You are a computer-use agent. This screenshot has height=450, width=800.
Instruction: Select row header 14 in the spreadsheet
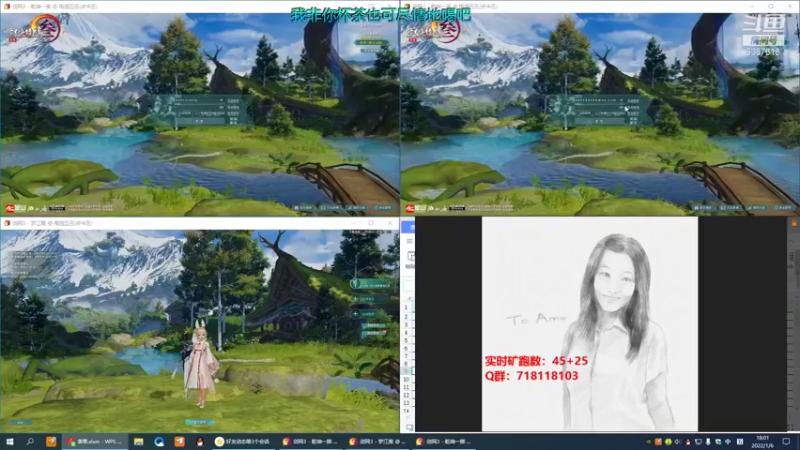pyautogui.click(x=407, y=410)
